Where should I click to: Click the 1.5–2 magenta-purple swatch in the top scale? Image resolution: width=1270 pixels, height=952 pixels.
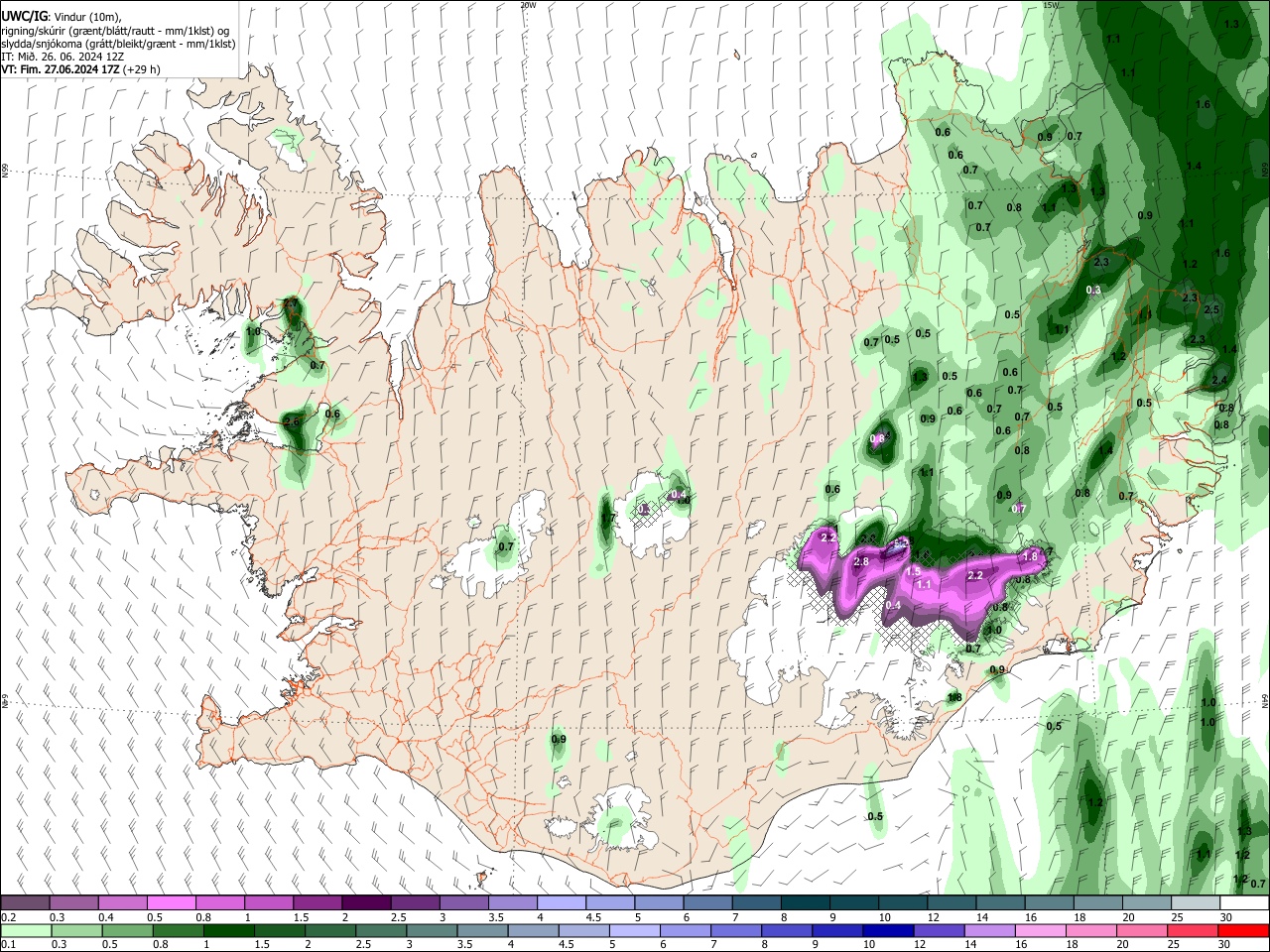[x=317, y=903]
